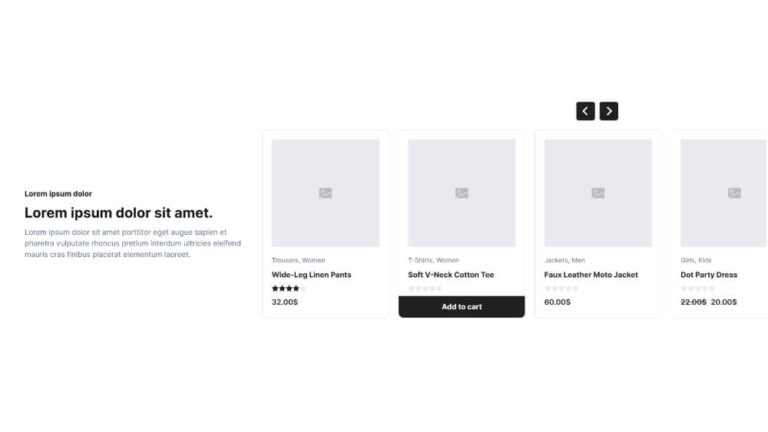
Task: Click the Soft V-Neck Cotton Tee title
Action: click(451, 275)
